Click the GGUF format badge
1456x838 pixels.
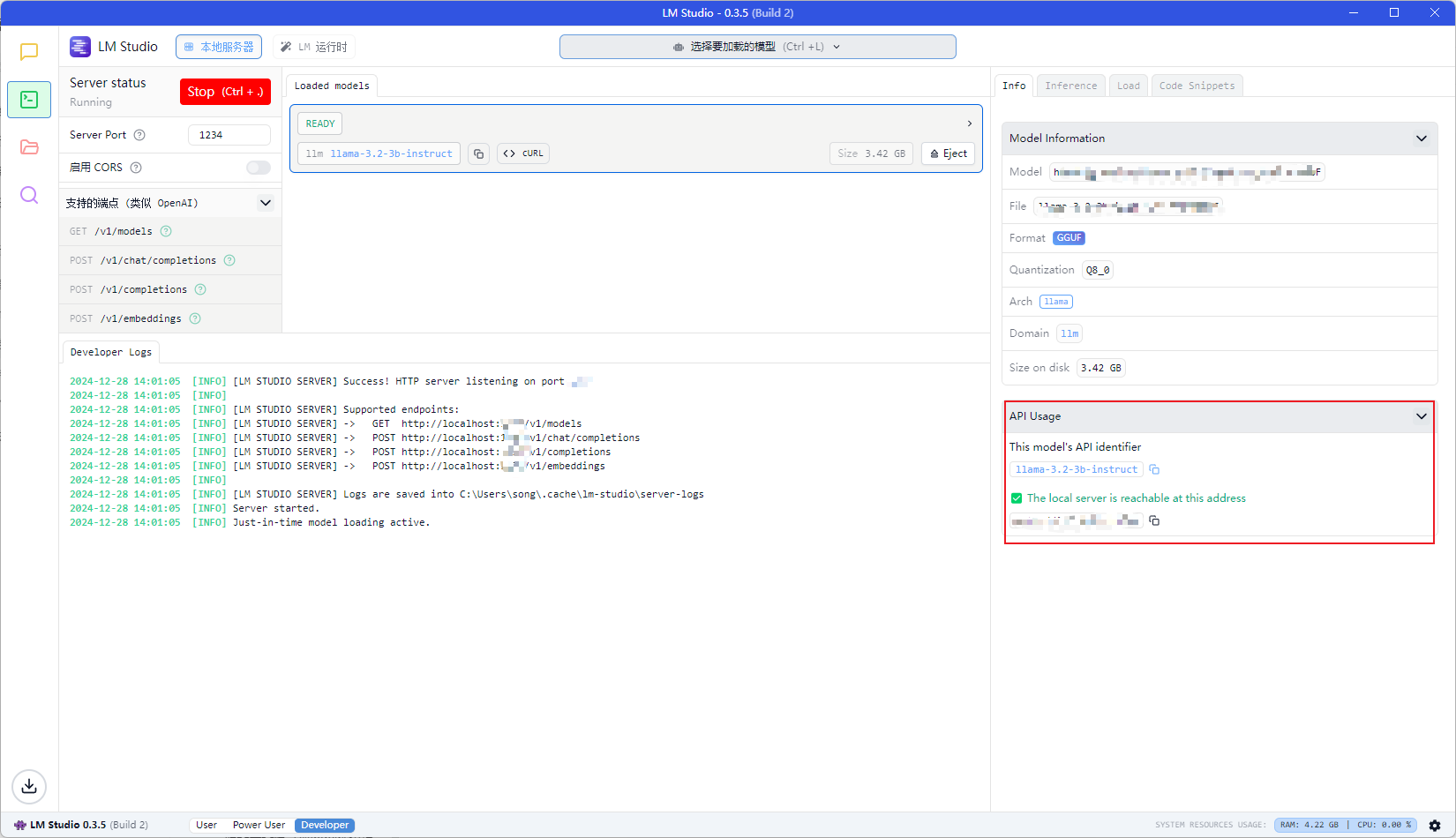click(x=1069, y=238)
